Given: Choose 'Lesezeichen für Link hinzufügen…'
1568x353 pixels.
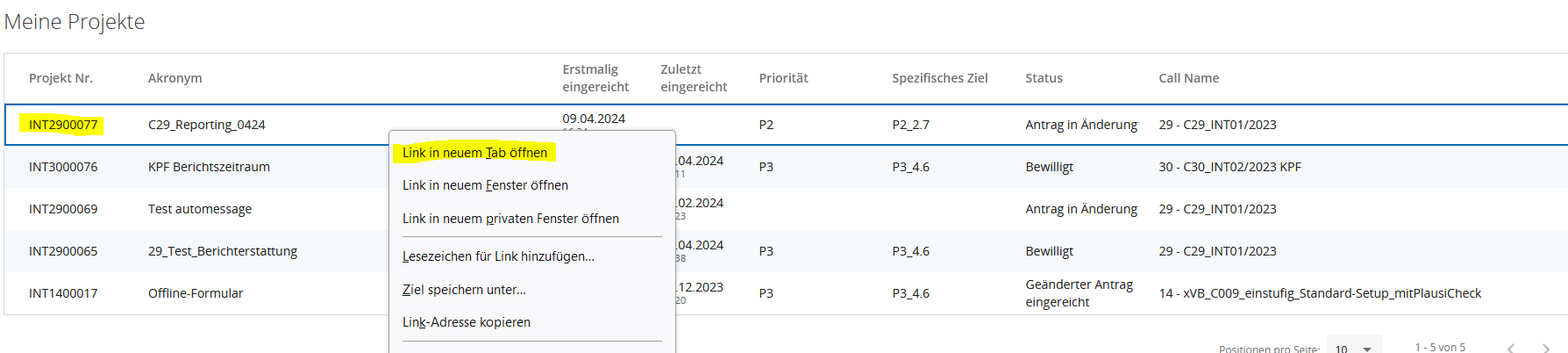Looking at the screenshot, I should click(498, 256).
